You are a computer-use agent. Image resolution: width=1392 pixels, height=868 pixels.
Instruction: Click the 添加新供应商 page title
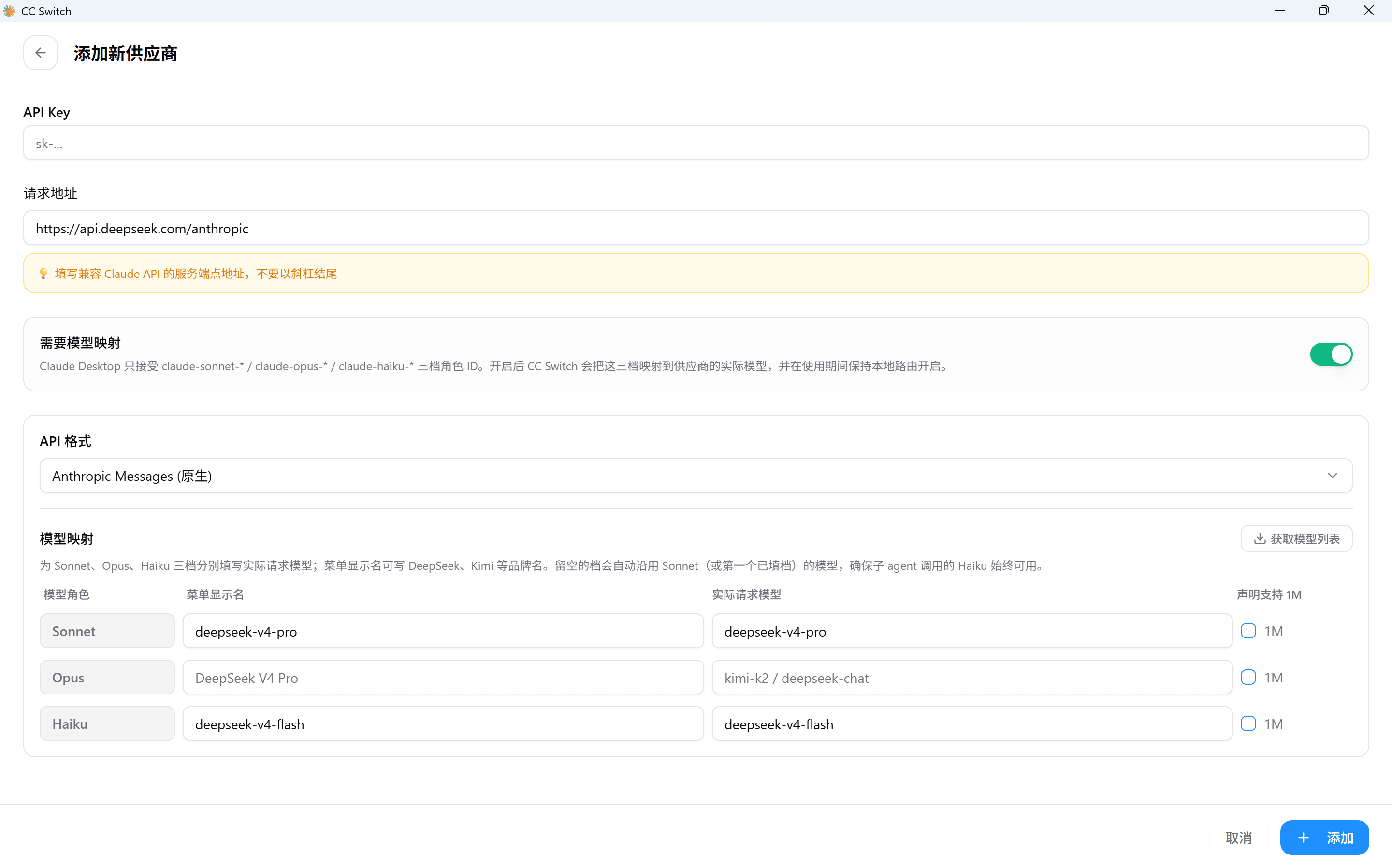(x=125, y=53)
